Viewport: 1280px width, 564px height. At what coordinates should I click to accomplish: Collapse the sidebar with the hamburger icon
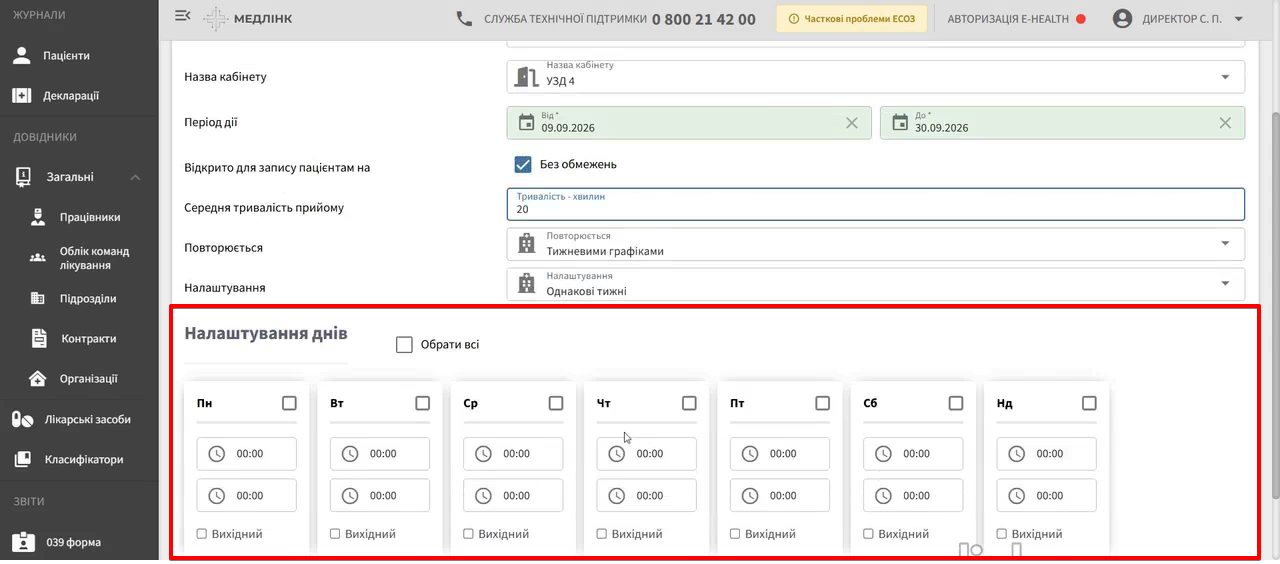tap(182, 16)
